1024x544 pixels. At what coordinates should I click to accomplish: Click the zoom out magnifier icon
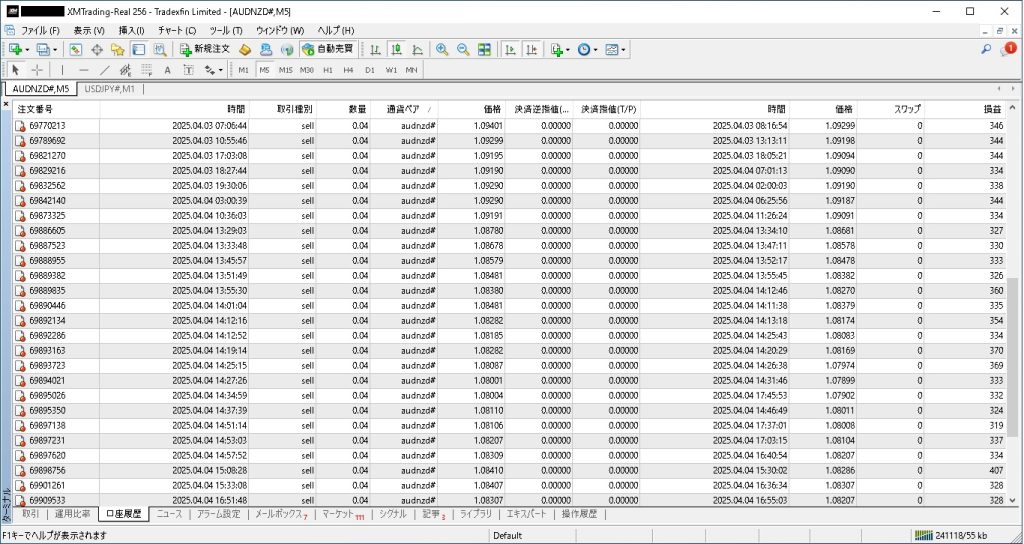point(463,49)
